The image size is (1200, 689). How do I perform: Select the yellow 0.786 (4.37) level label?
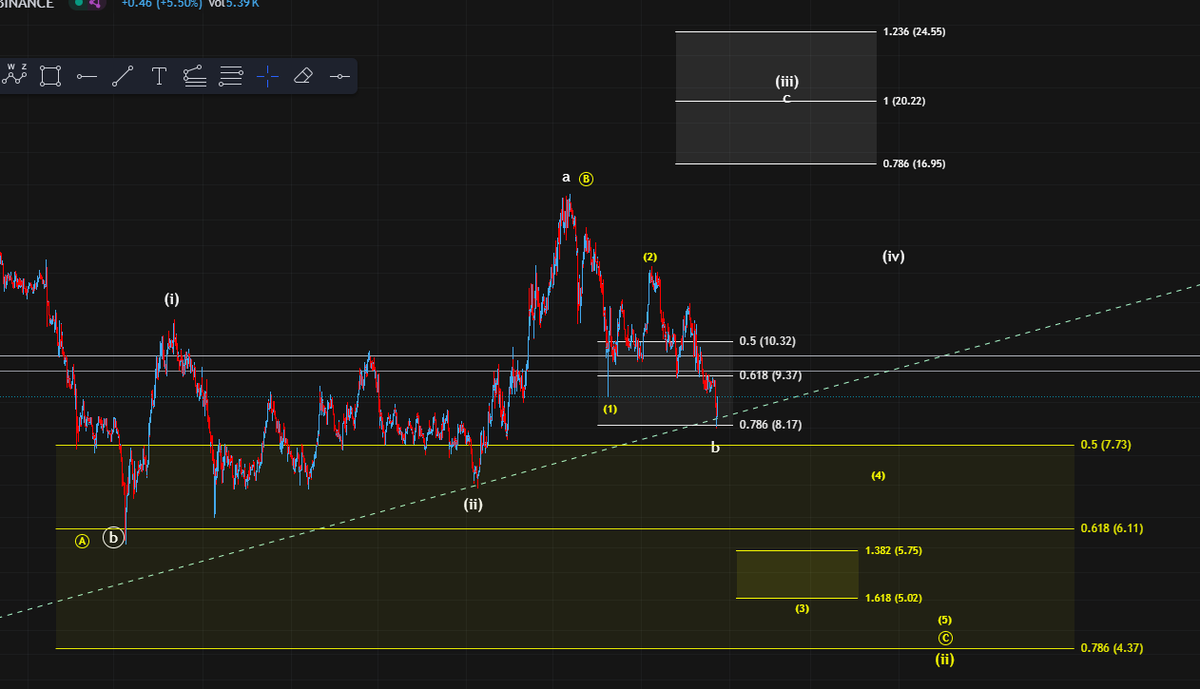point(1114,647)
